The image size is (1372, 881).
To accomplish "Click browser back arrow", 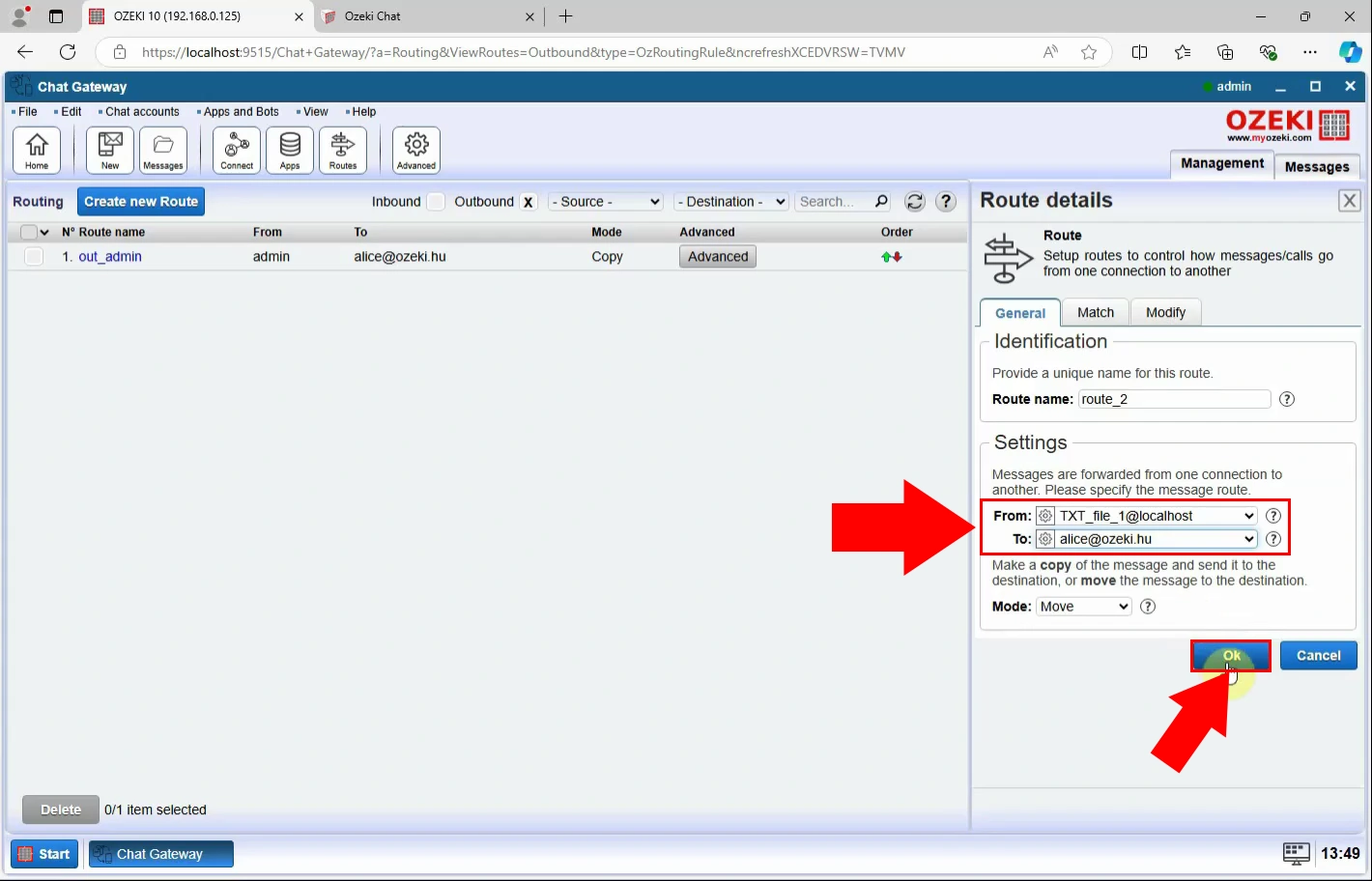I will click(25, 52).
